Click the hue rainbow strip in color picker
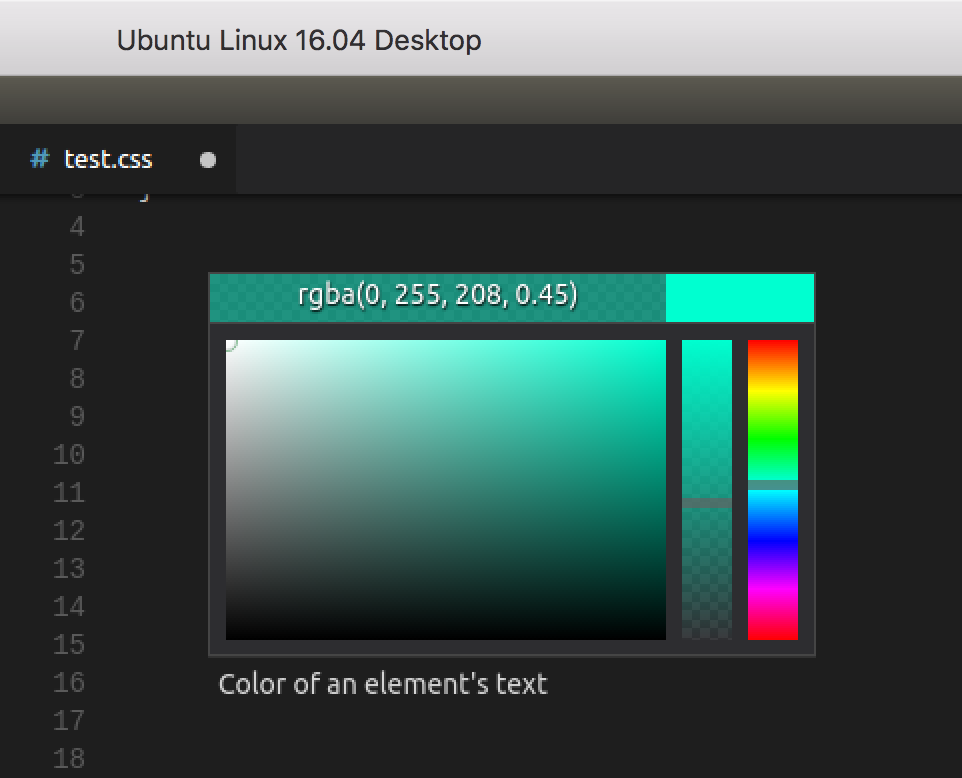Screen dimensions: 962x778 pos(772,490)
